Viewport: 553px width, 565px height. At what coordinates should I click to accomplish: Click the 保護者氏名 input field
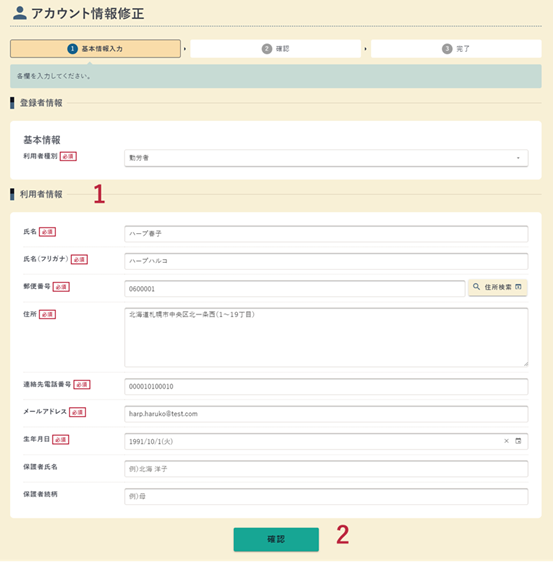(x=326, y=469)
